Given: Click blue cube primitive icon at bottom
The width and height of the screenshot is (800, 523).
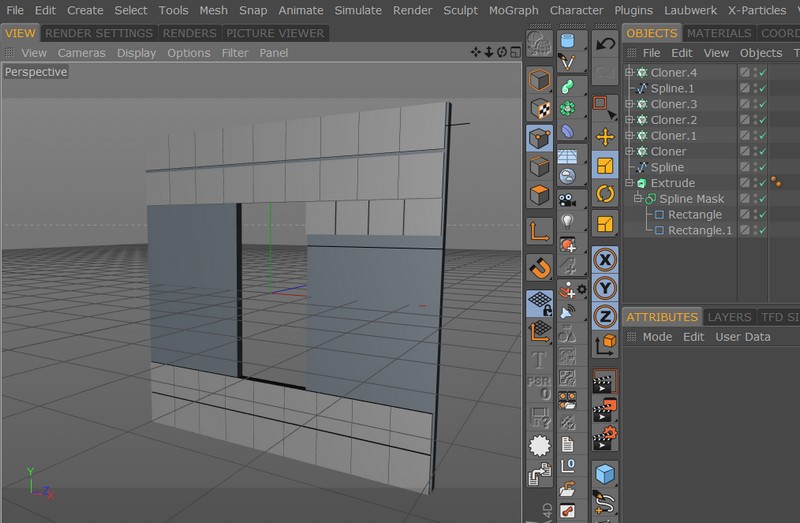Looking at the screenshot, I should [x=605, y=474].
